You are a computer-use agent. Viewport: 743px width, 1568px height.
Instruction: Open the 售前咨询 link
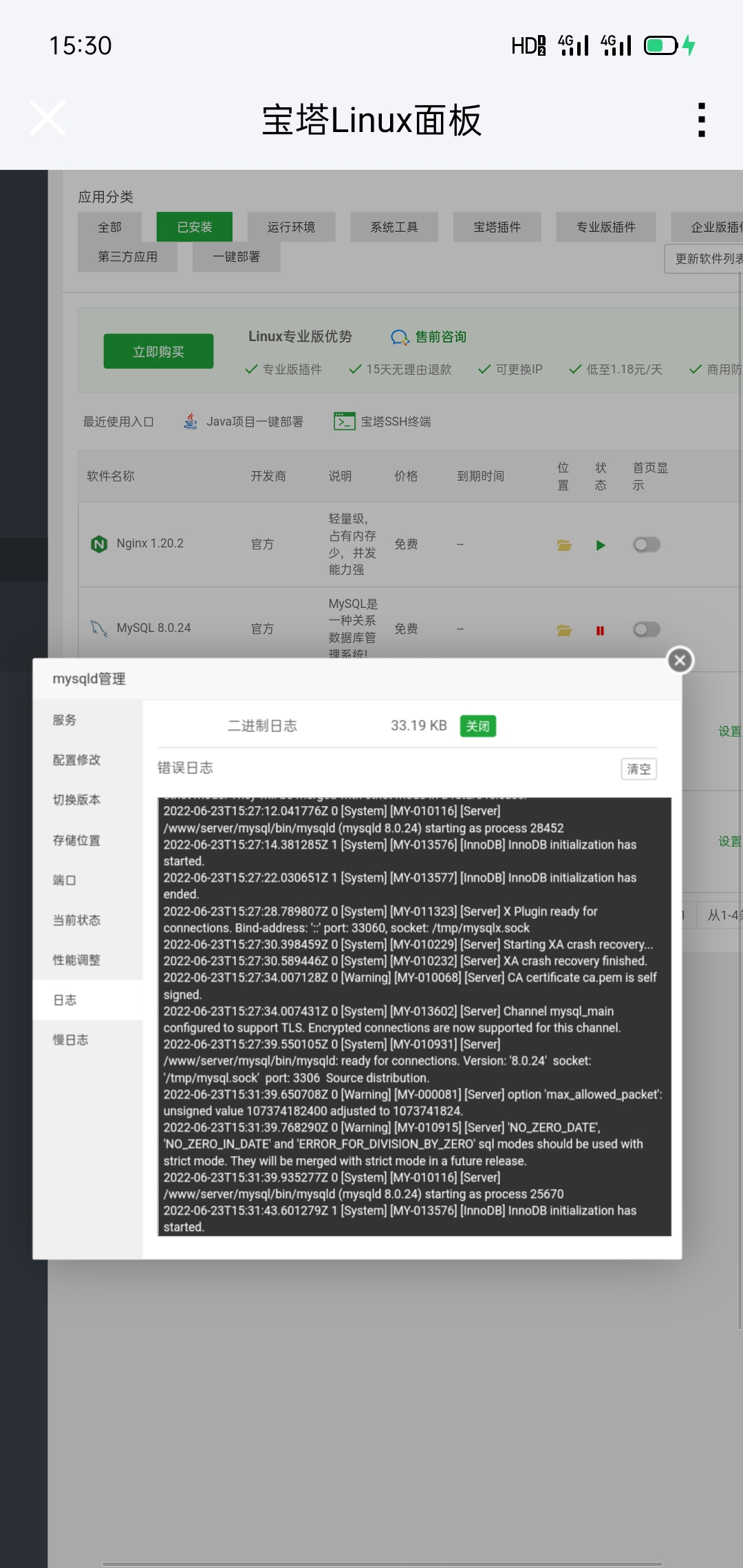coord(441,336)
